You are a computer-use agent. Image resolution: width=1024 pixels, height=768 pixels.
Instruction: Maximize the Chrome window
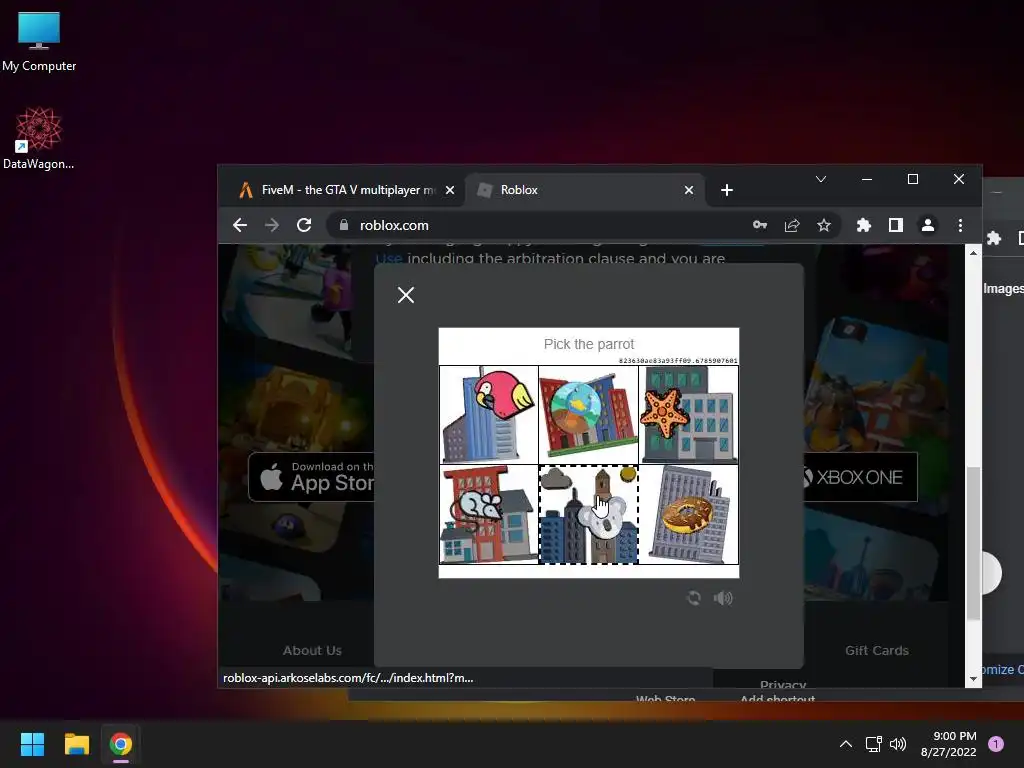pyautogui.click(x=913, y=179)
